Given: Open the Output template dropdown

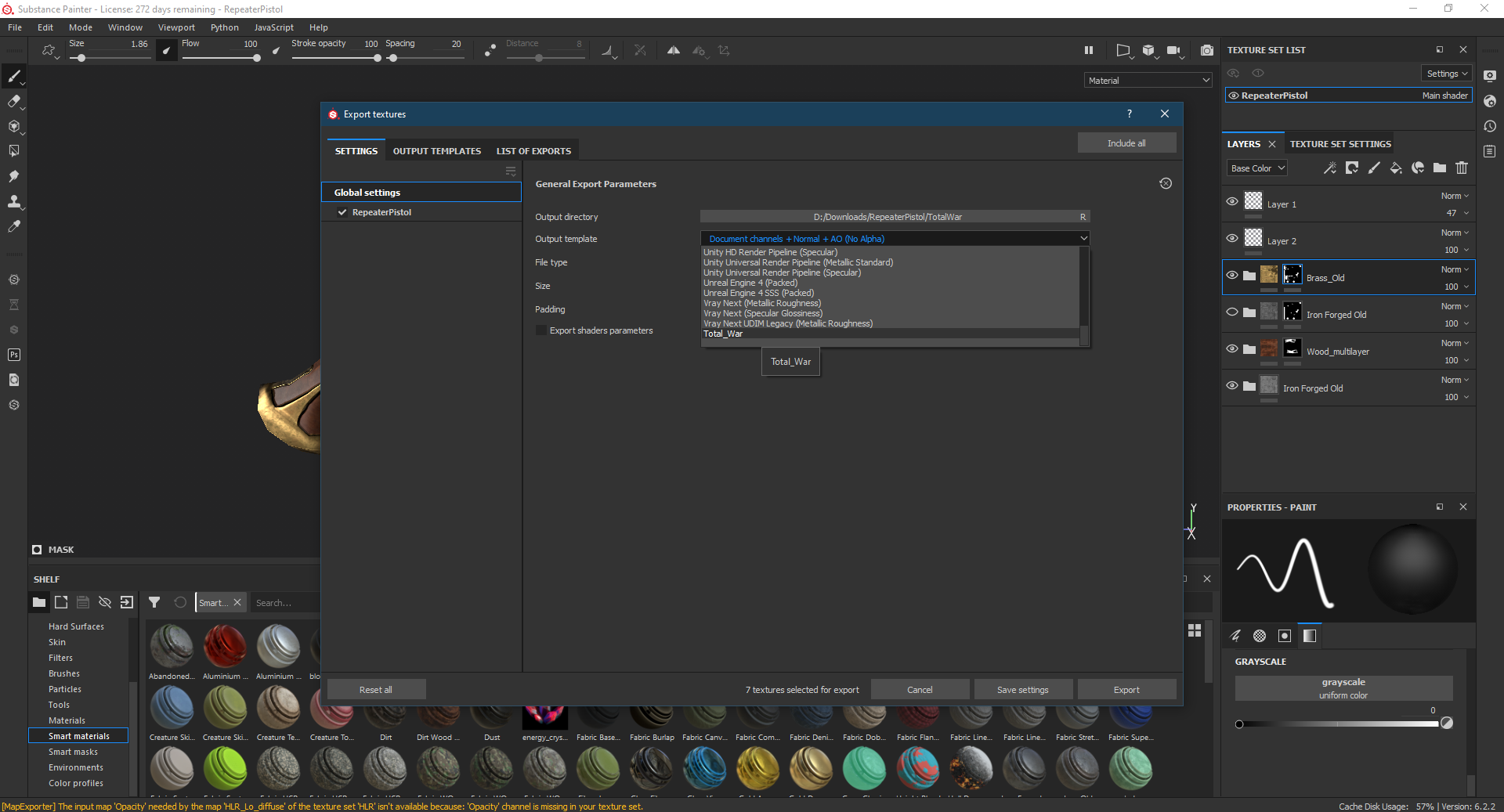Looking at the screenshot, I should pos(895,239).
